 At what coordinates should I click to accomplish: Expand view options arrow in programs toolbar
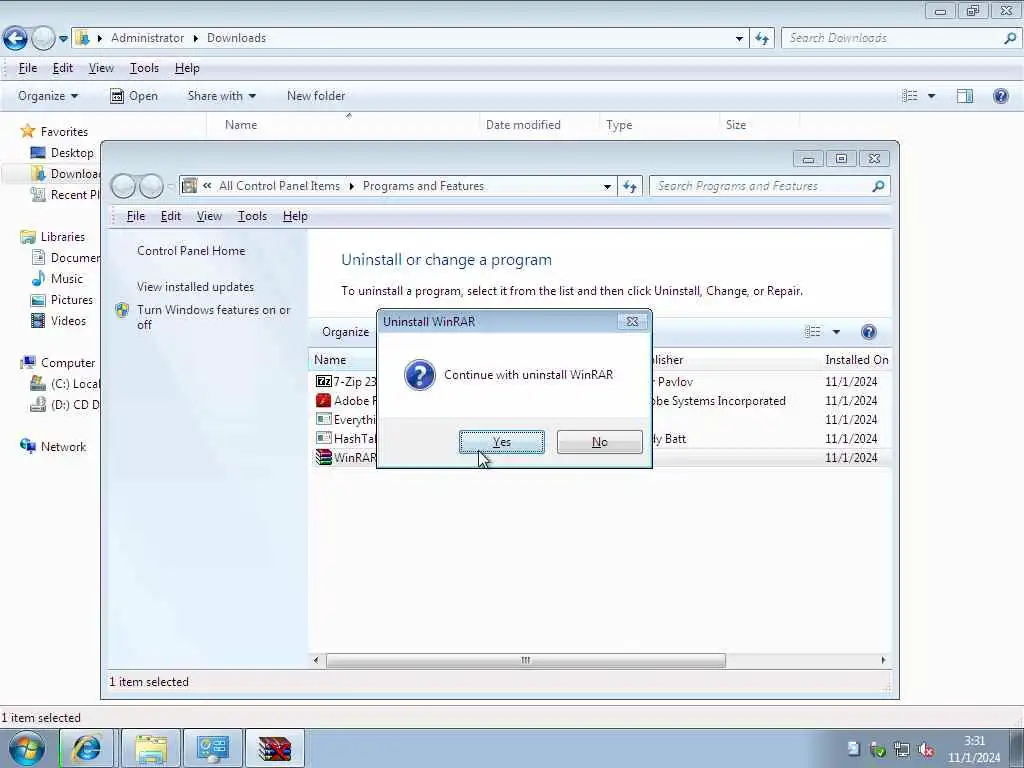836,332
